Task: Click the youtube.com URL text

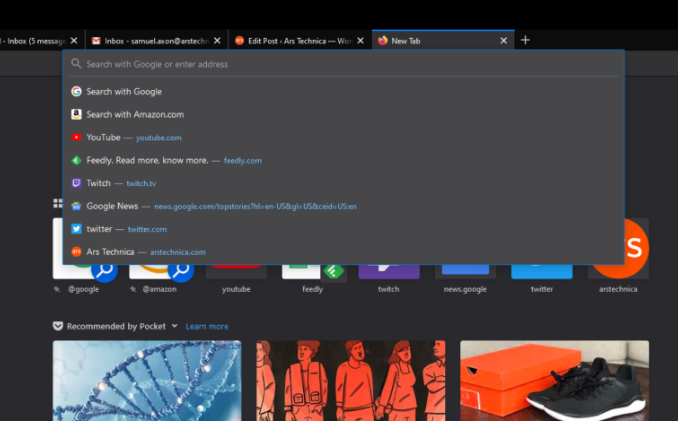Action: pyautogui.click(x=159, y=138)
